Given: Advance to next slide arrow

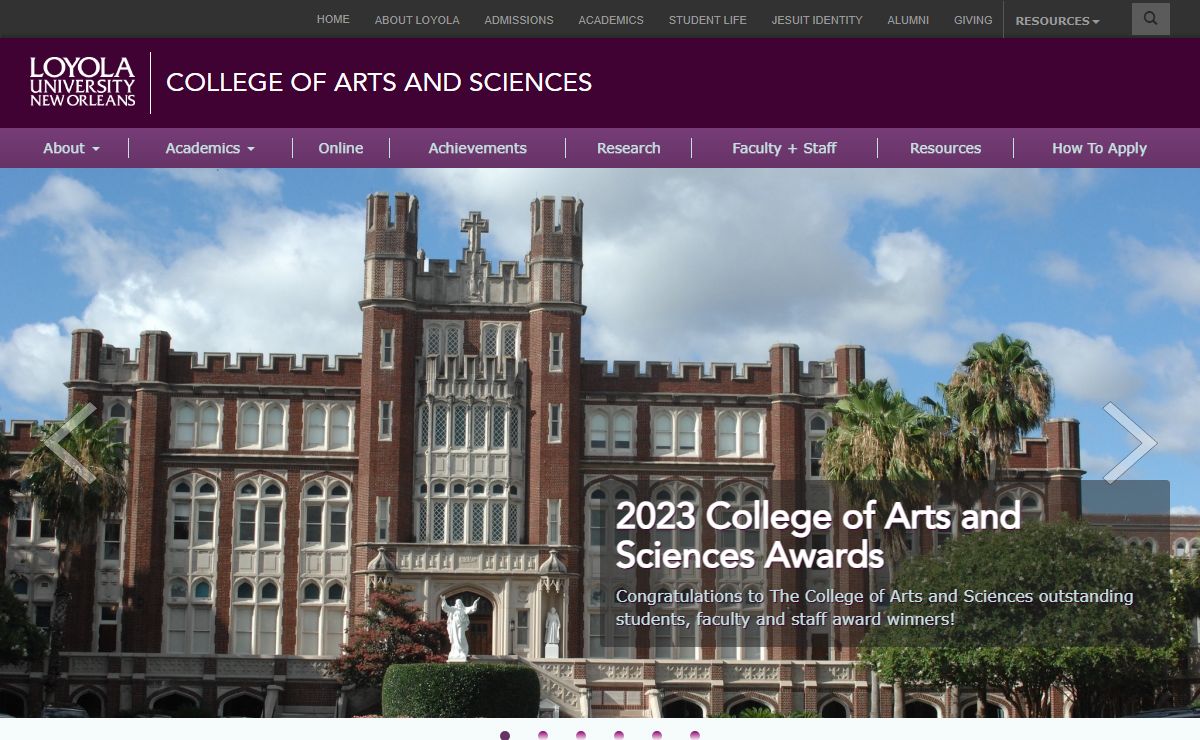Looking at the screenshot, I should click(1130, 443).
